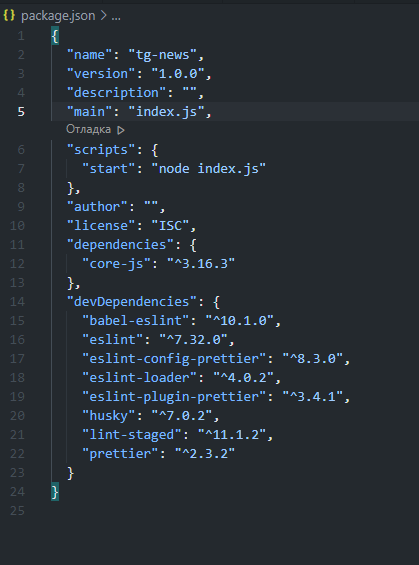Click the "ISC" license value
Screen dimensions: 419x565
point(170,226)
